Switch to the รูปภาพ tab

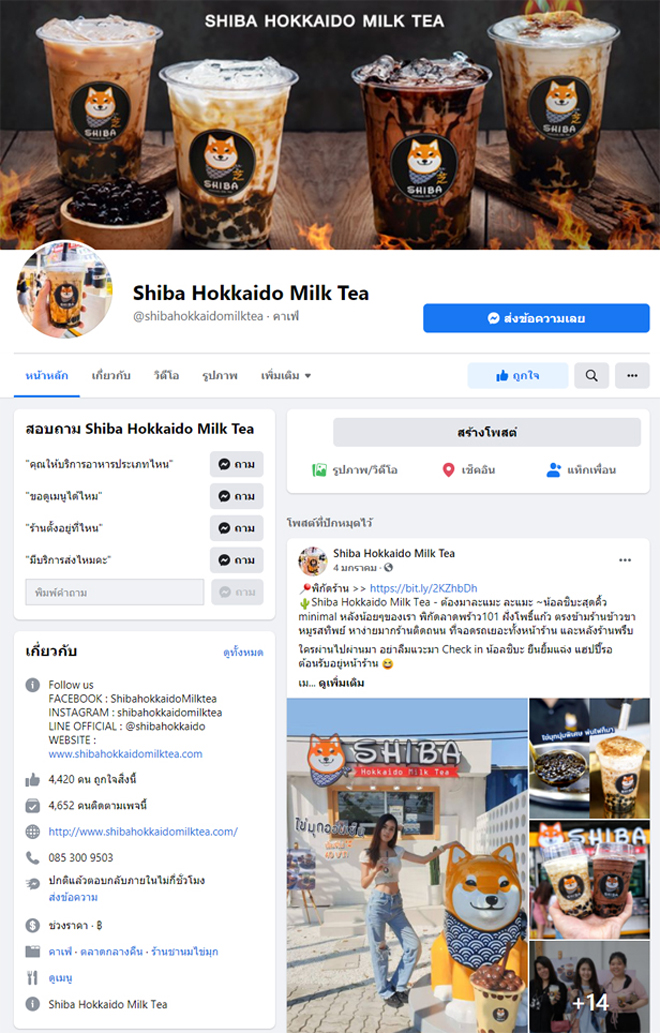click(x=219, y=376)
